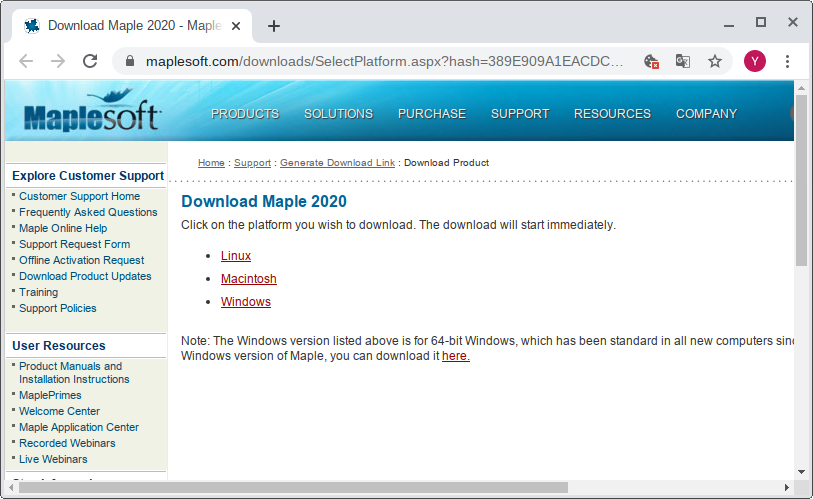Open the cookie blocked icon in address bar
This screenshot has height=499, width=813.
pyautogui.click(x=651, y=61)
